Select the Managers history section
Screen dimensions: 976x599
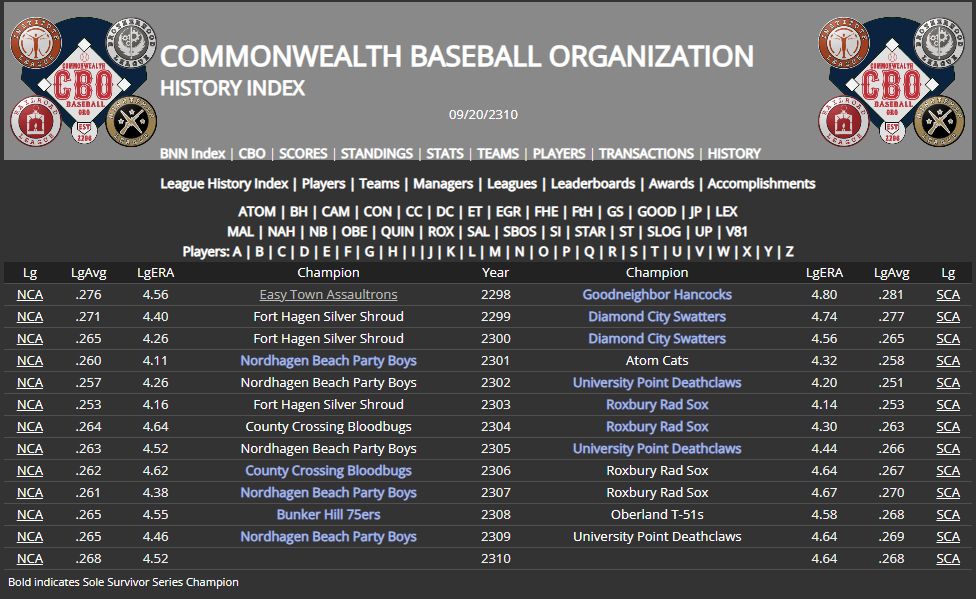443,184
